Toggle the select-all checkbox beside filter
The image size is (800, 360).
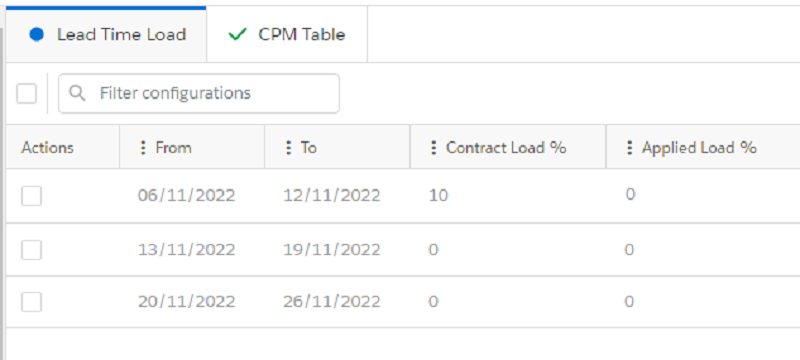(27, 93)
